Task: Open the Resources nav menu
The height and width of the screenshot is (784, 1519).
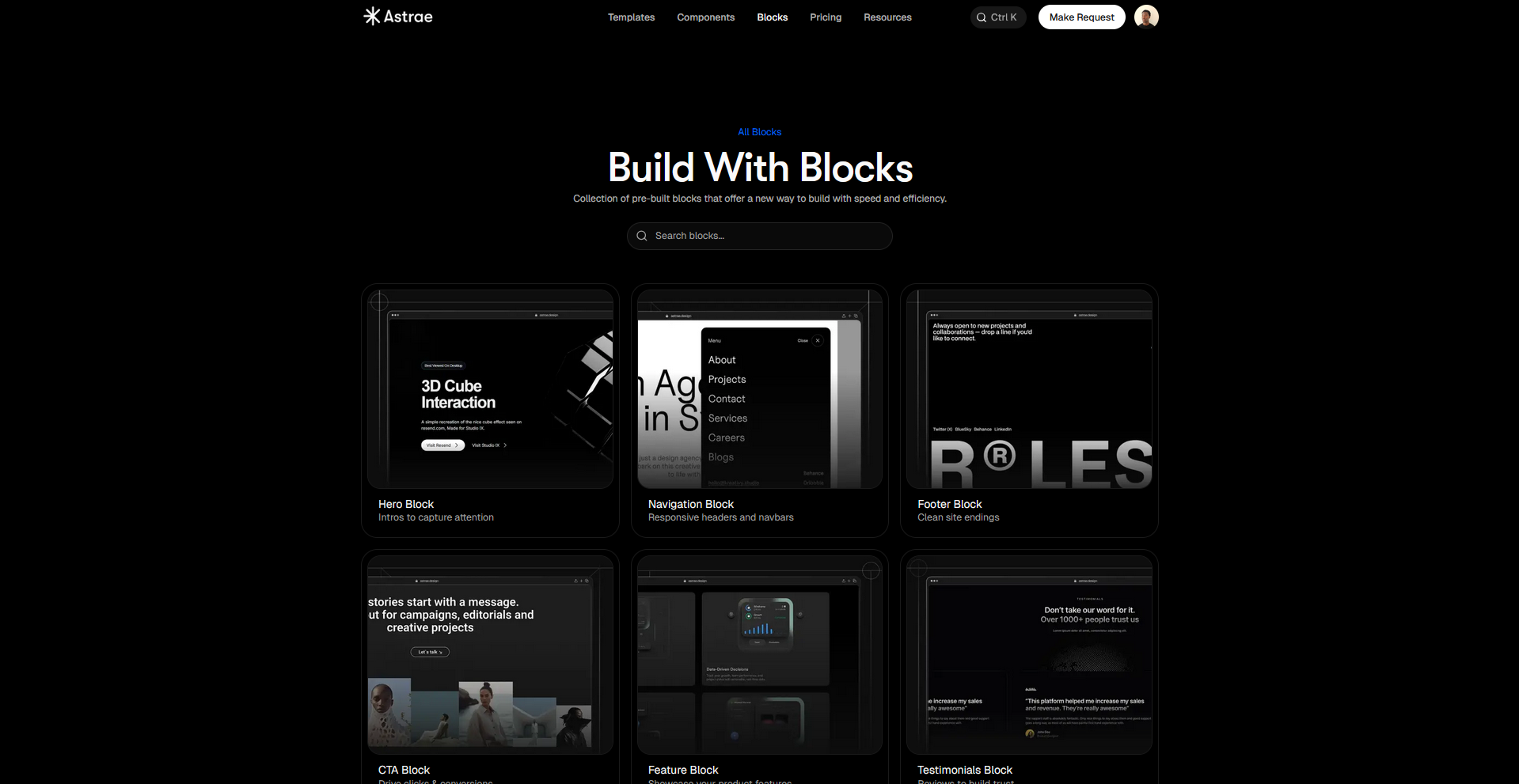Action: [887, 17]
